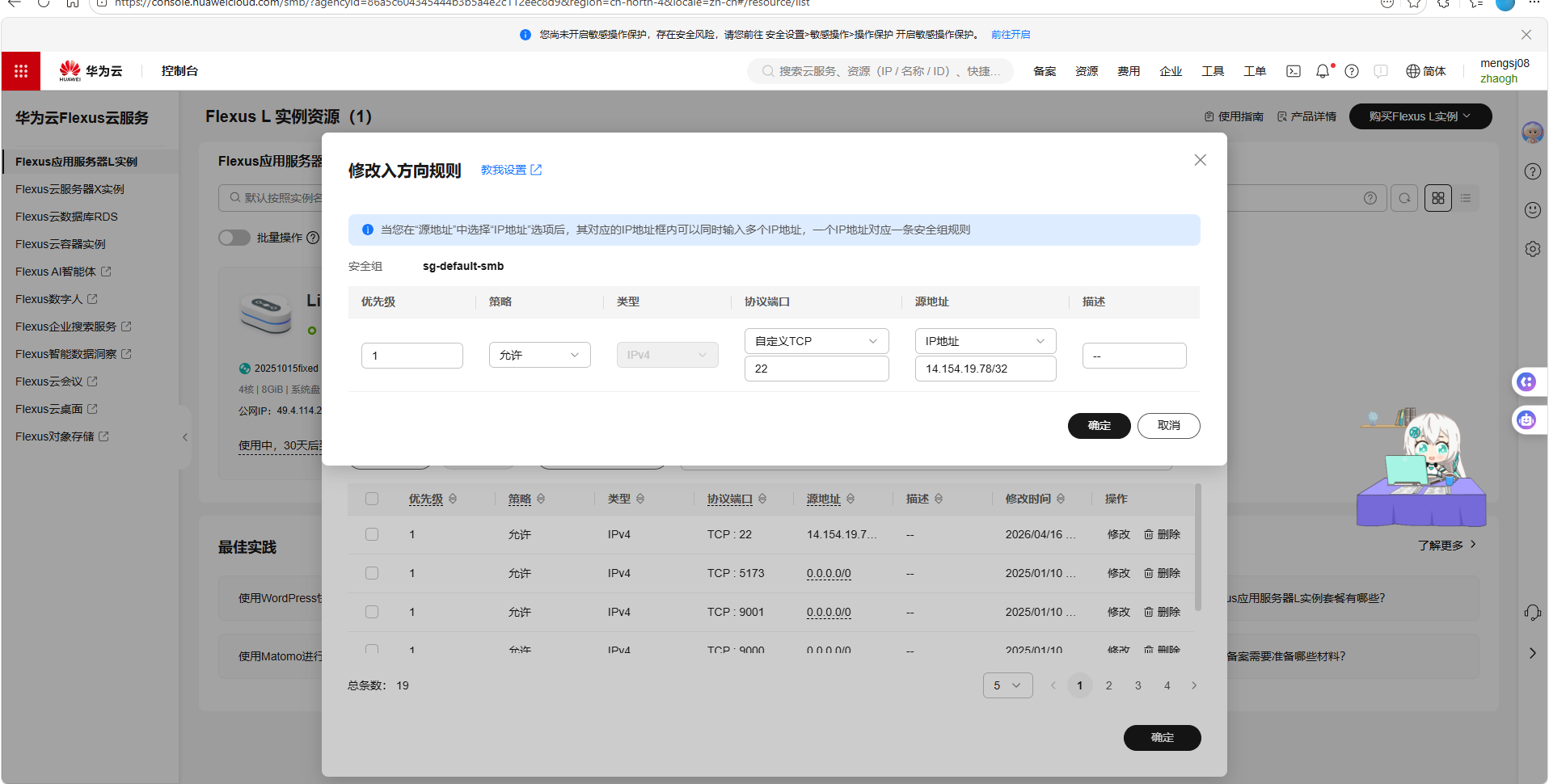Check the select-all rules checkbox

click(372, 499)
